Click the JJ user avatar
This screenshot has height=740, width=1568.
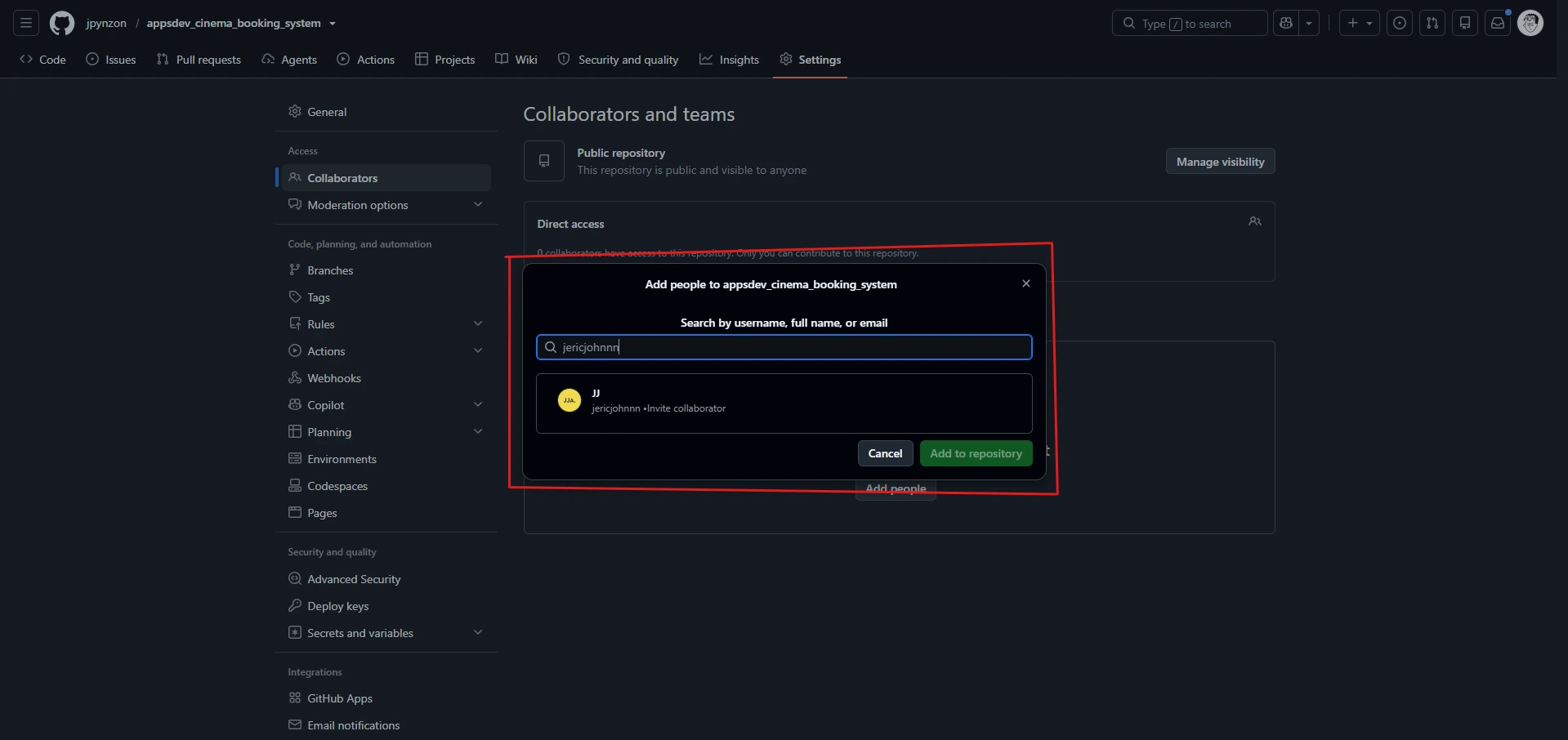click(x=570, y=400)
